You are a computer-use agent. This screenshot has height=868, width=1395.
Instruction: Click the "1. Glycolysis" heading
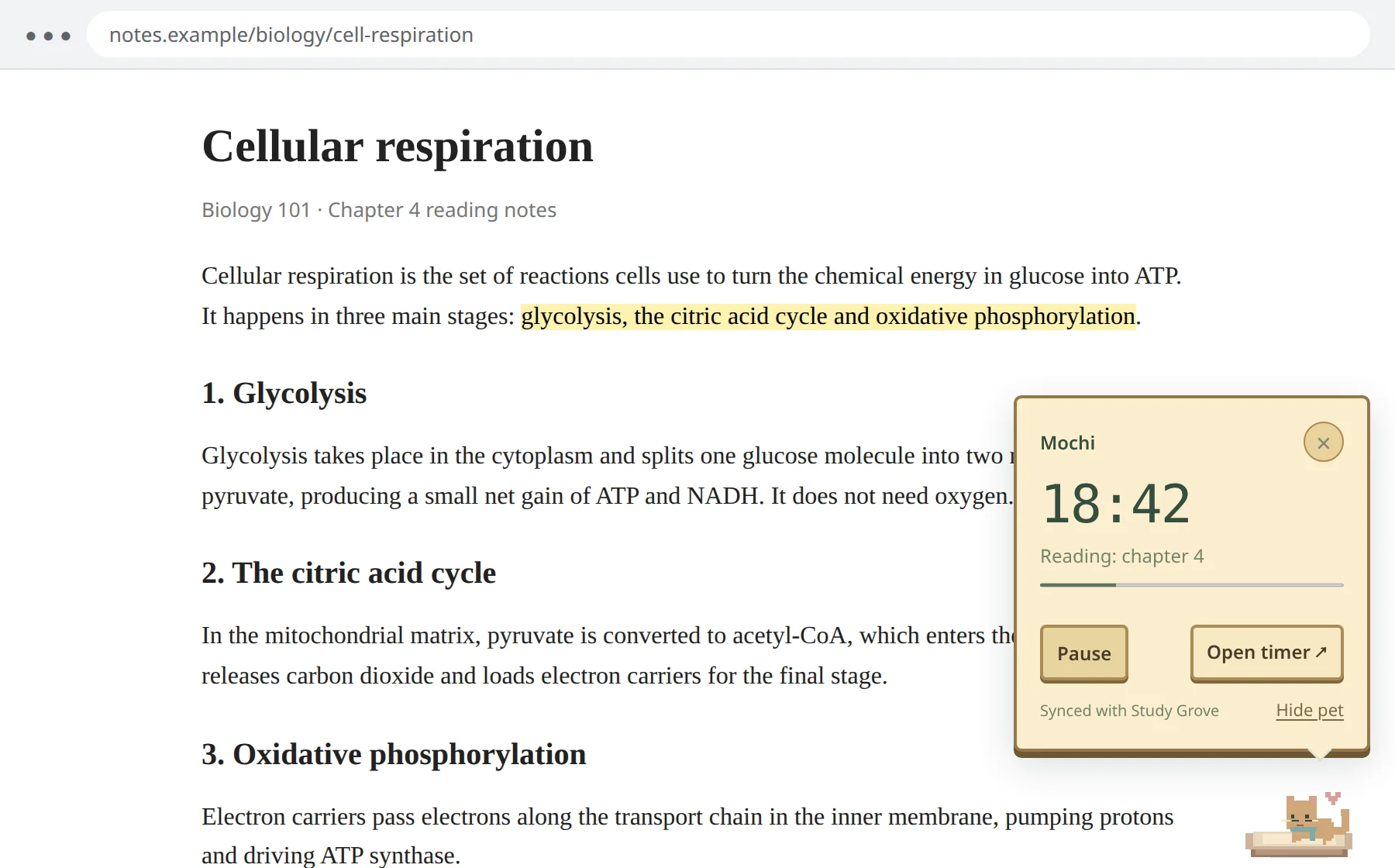pyautogui.click(x=284, y=393)
